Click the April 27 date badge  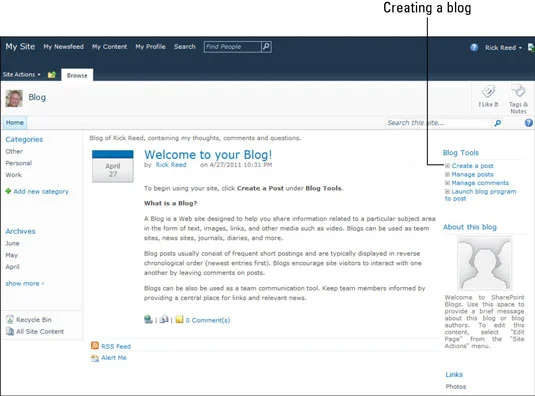coord(113,166)
